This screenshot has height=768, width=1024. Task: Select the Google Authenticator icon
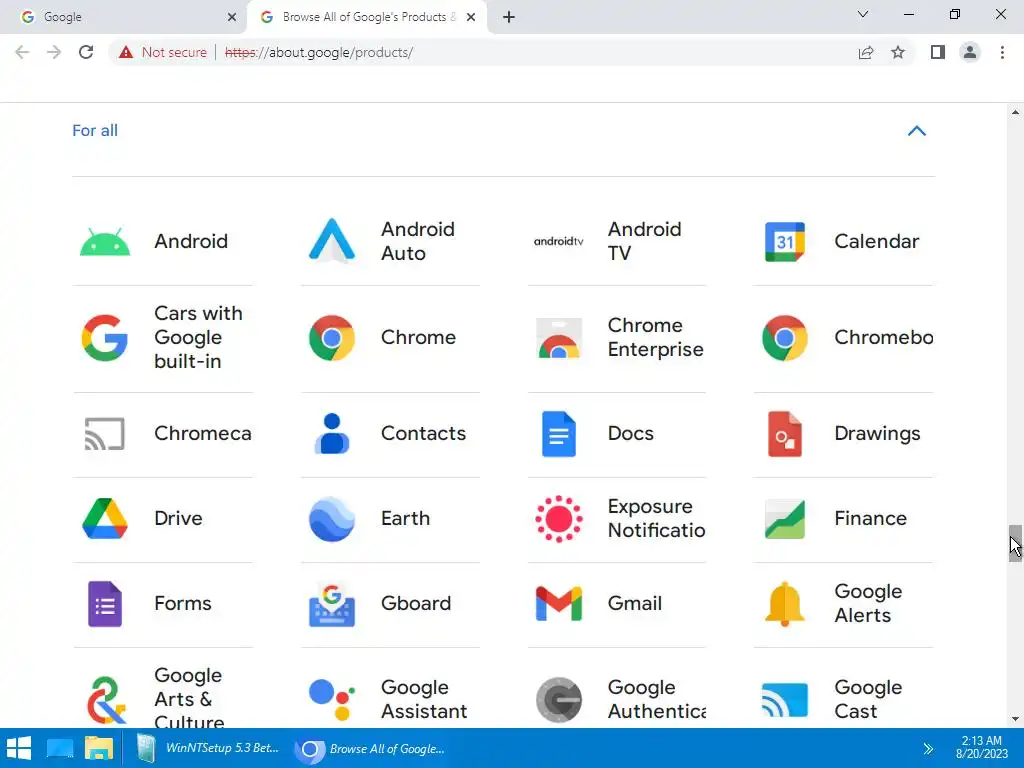point(558,700)
